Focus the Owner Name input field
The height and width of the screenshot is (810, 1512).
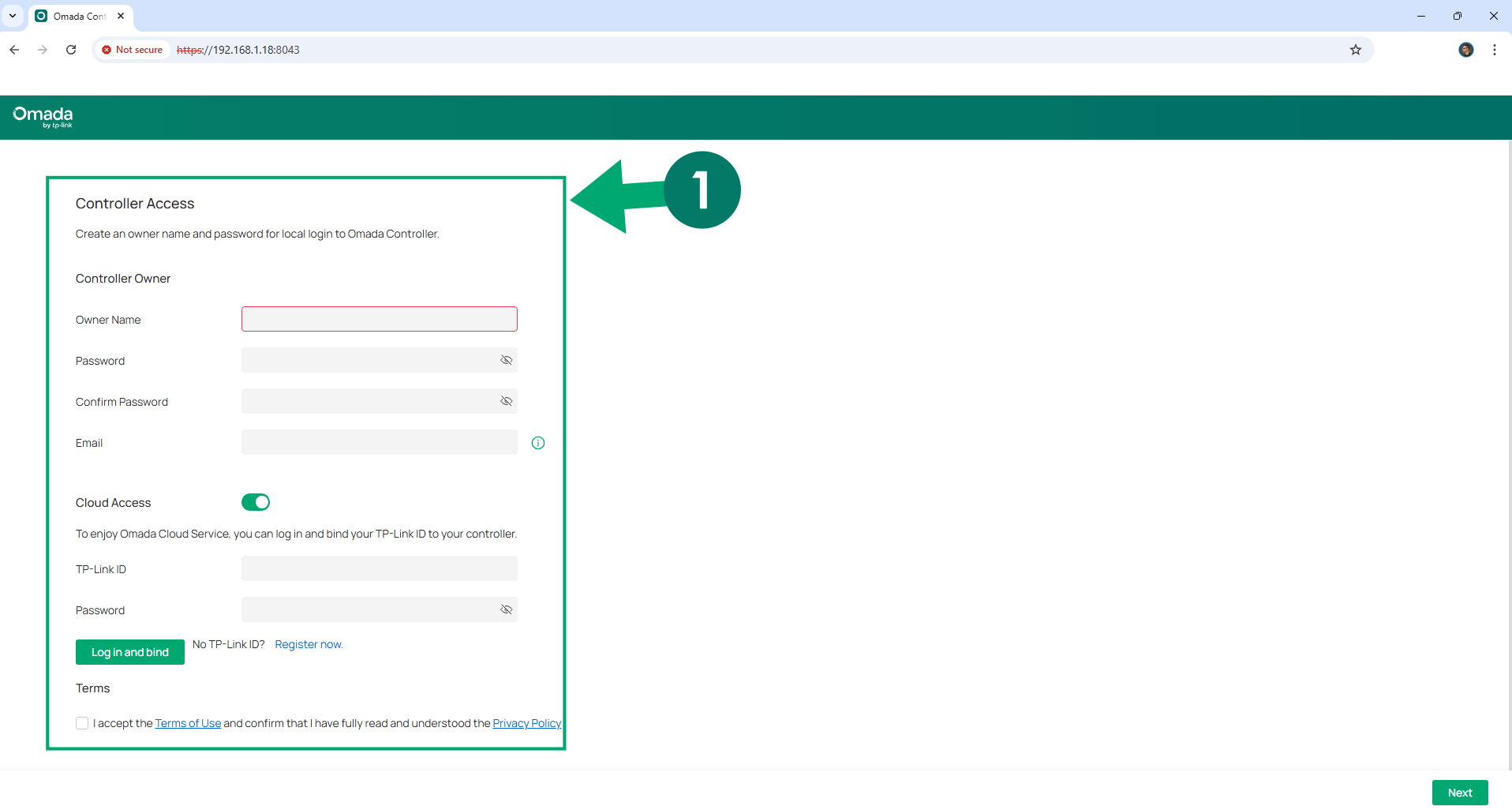click(x=379, y=319)
